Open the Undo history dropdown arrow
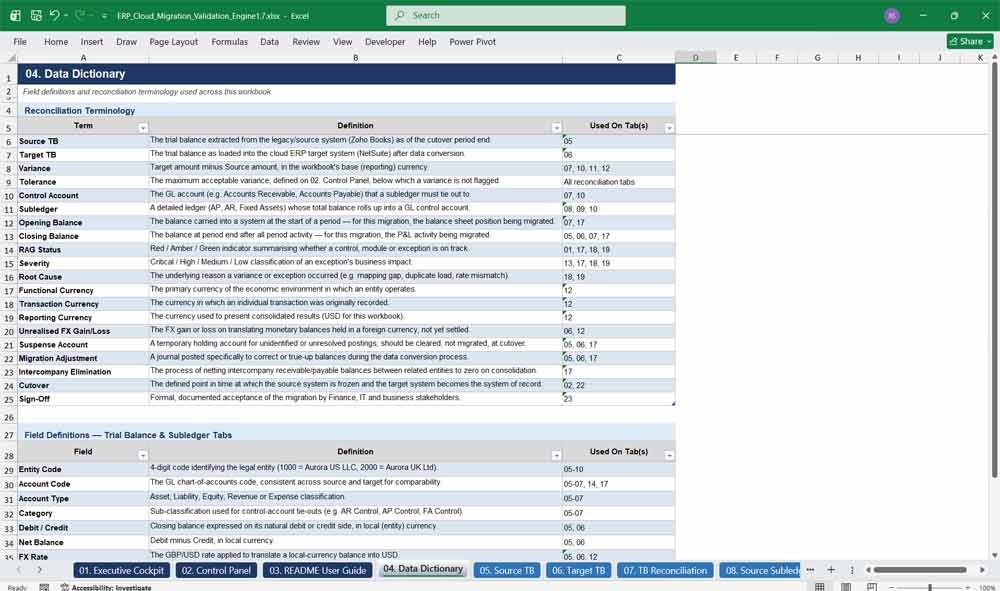The height and width of the screenshot is (591, 1000). [x=66, y=16]
